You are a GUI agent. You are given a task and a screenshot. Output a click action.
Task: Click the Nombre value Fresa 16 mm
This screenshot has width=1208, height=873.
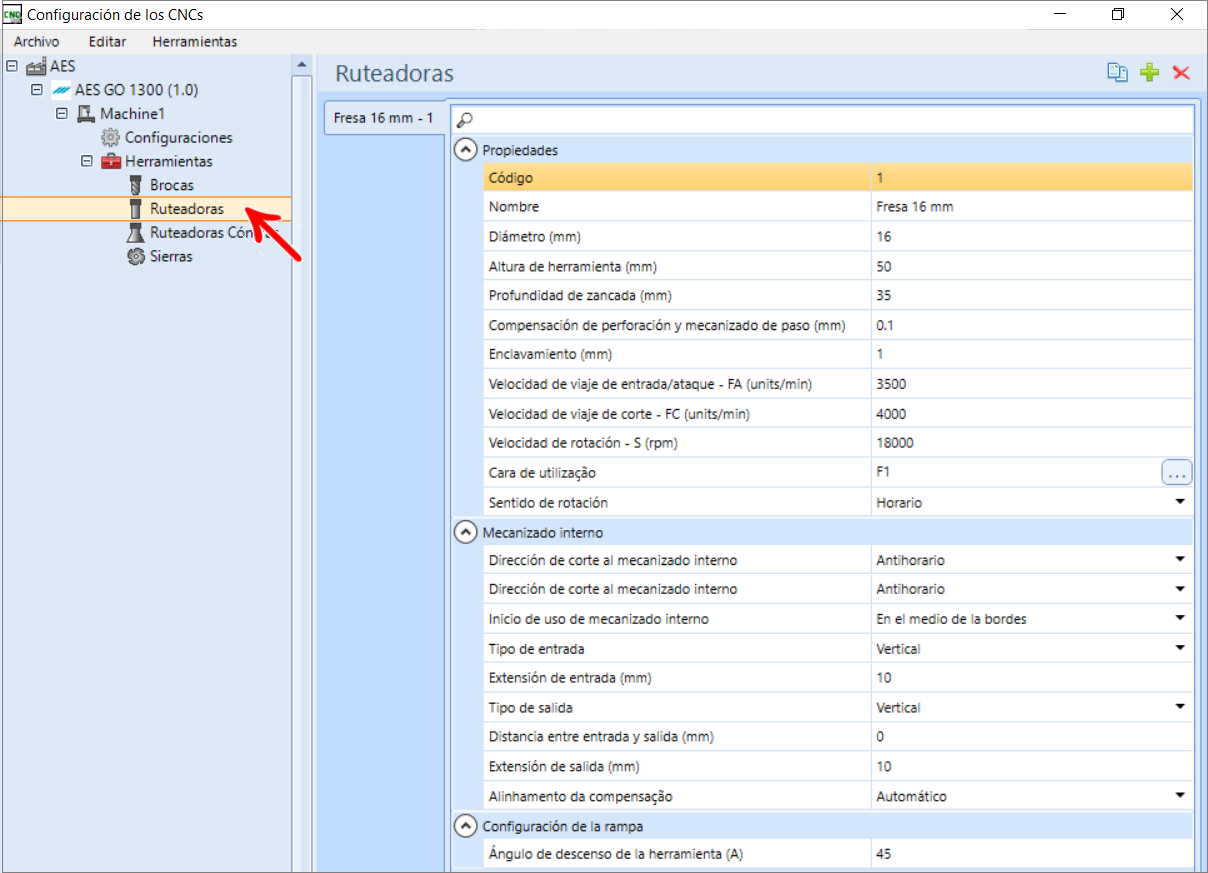pos(1032,207)
